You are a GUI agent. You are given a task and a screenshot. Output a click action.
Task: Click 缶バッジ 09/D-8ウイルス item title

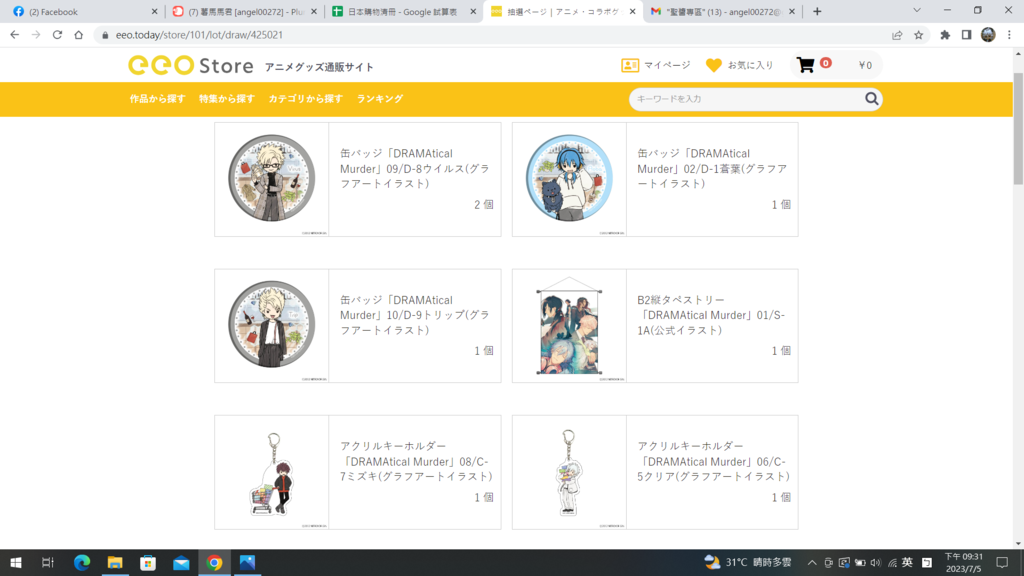click(x=415, y=168)
